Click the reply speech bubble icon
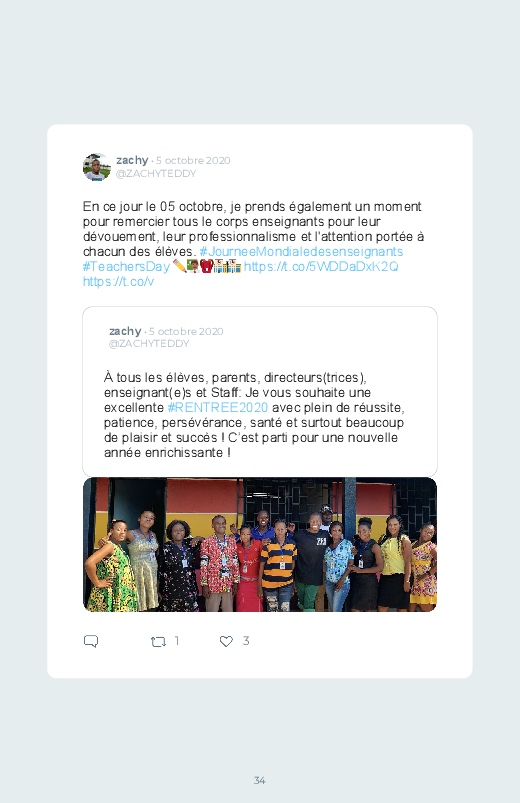This screenshot has width=520, height=803. point(91,641)
